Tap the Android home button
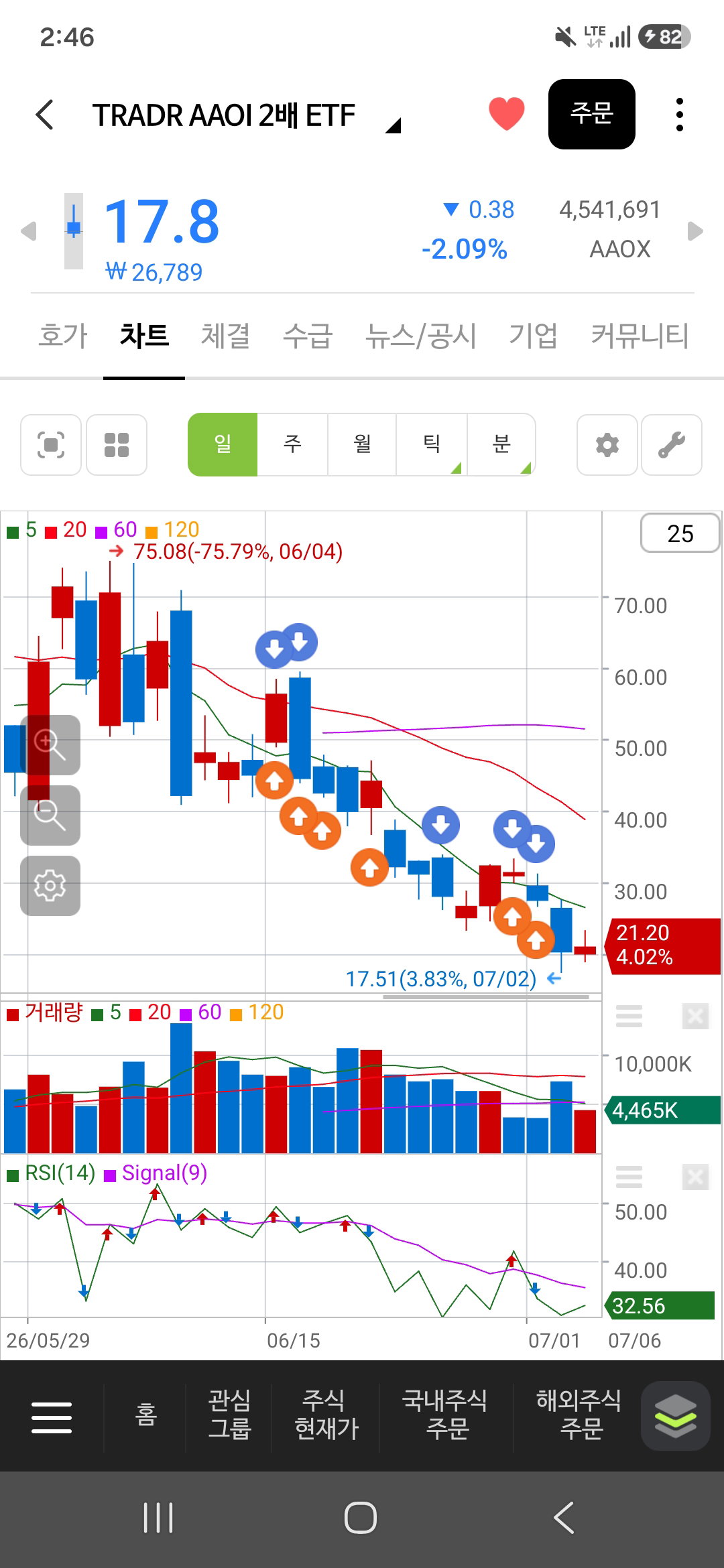The width and height of the screenshot is (724, 1568). [x=361, y=1518]
